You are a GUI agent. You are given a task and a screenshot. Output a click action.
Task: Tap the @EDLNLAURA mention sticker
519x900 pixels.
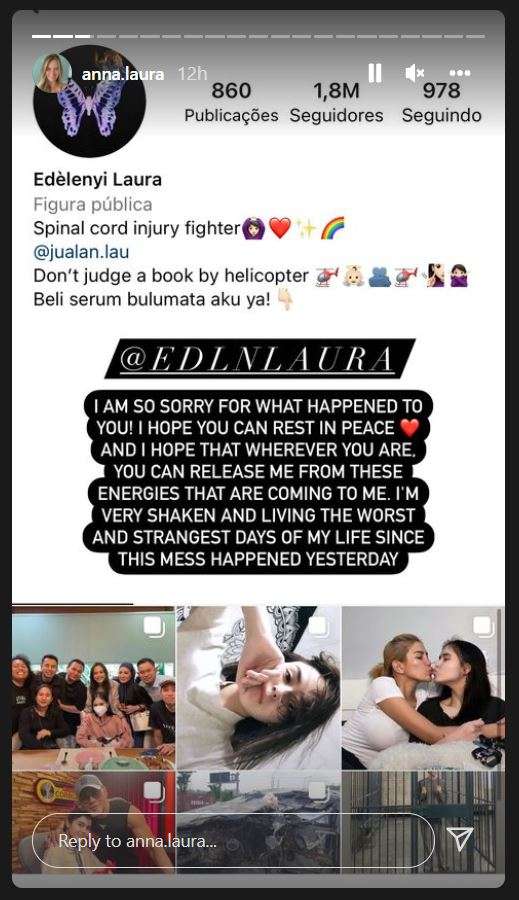pyautogui.click(x=260, y=358)
